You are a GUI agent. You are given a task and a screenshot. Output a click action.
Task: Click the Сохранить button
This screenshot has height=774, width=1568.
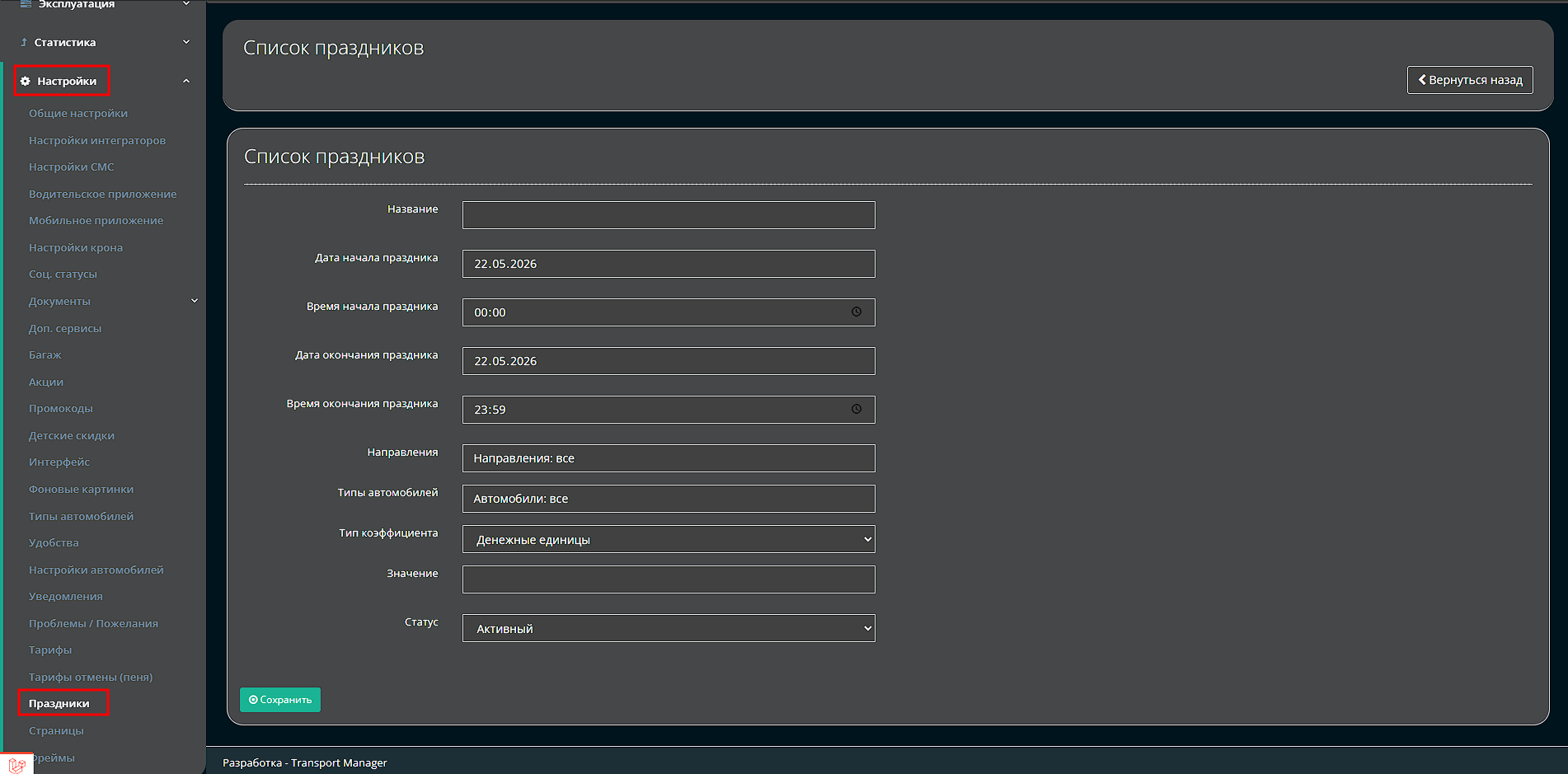[x=280, y=700]
